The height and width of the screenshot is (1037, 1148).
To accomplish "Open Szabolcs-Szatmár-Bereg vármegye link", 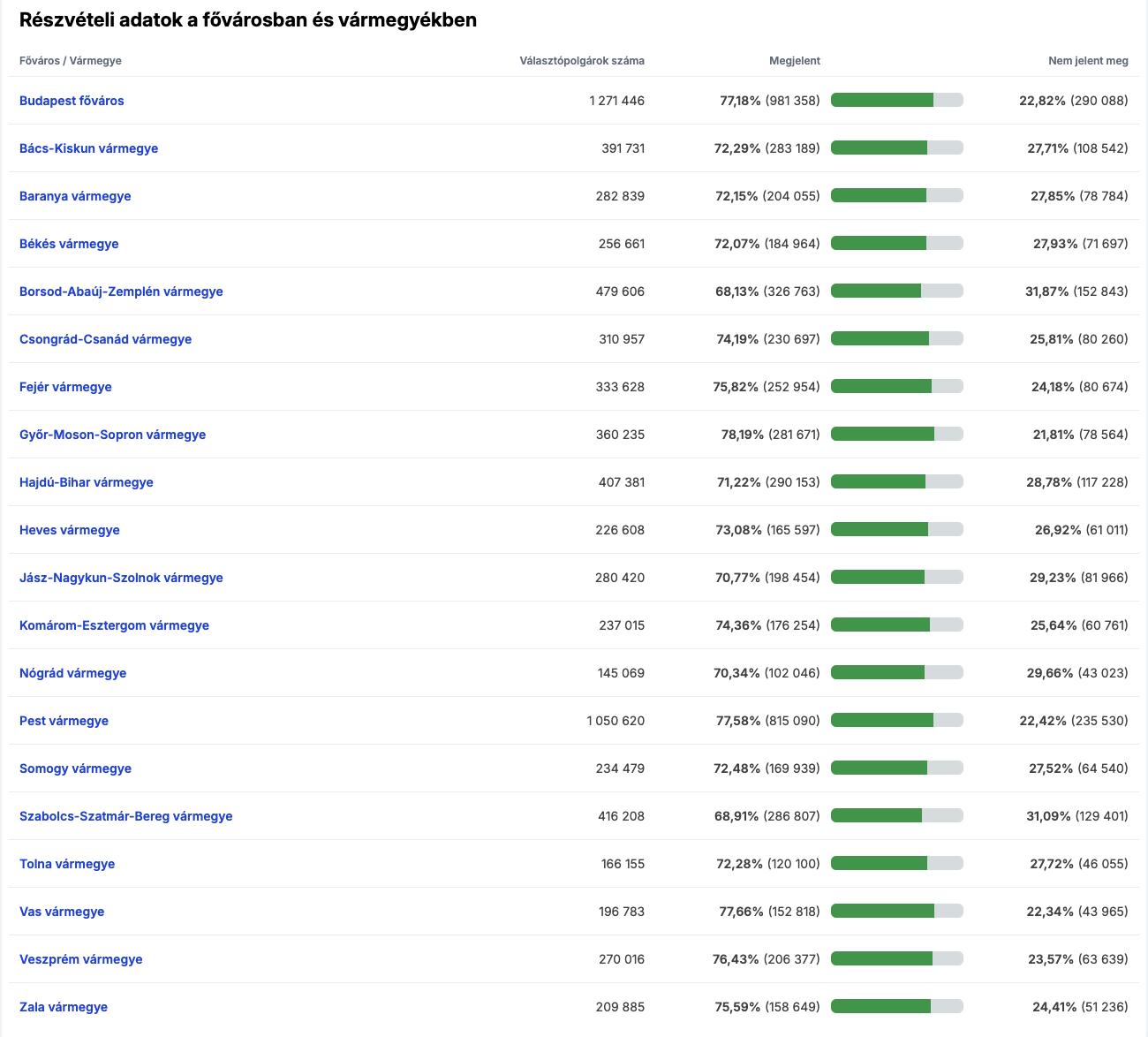I will click(126, 816).
